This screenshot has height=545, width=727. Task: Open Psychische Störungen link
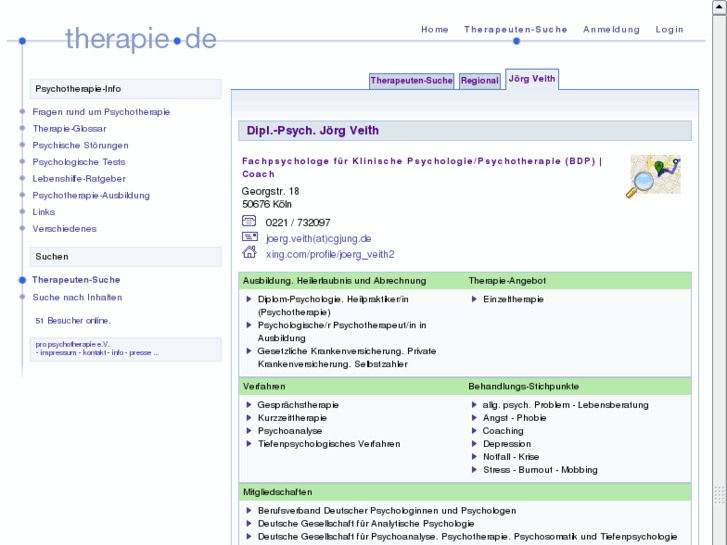click(81, 145)
